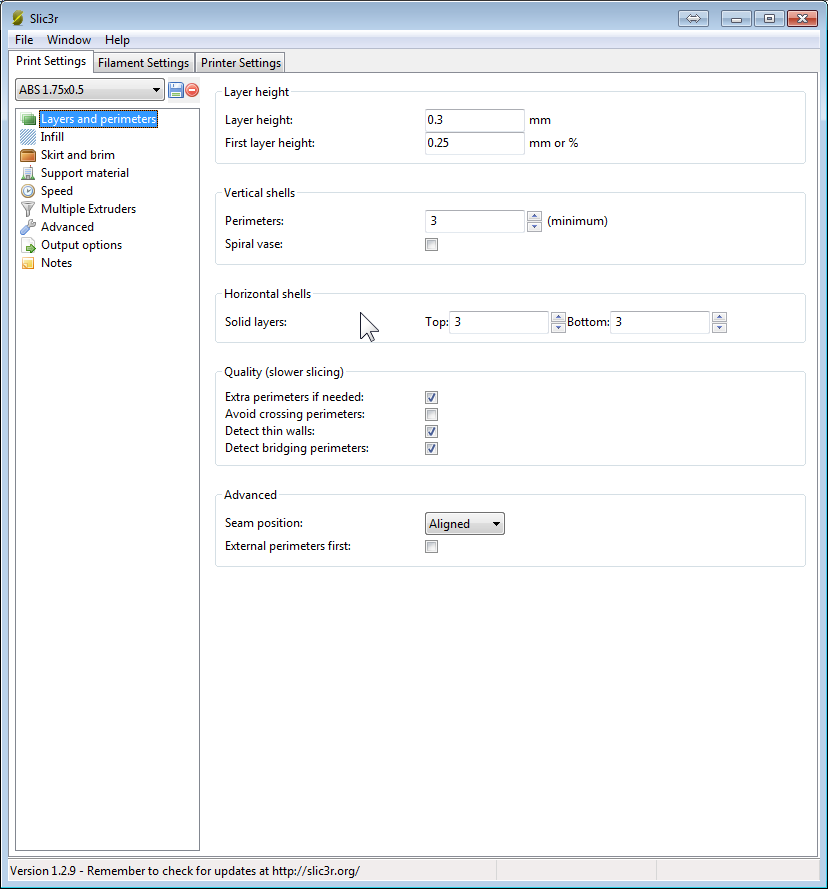Open the Window menu
This screenshot has height=889, width=828.
[69, 40]
